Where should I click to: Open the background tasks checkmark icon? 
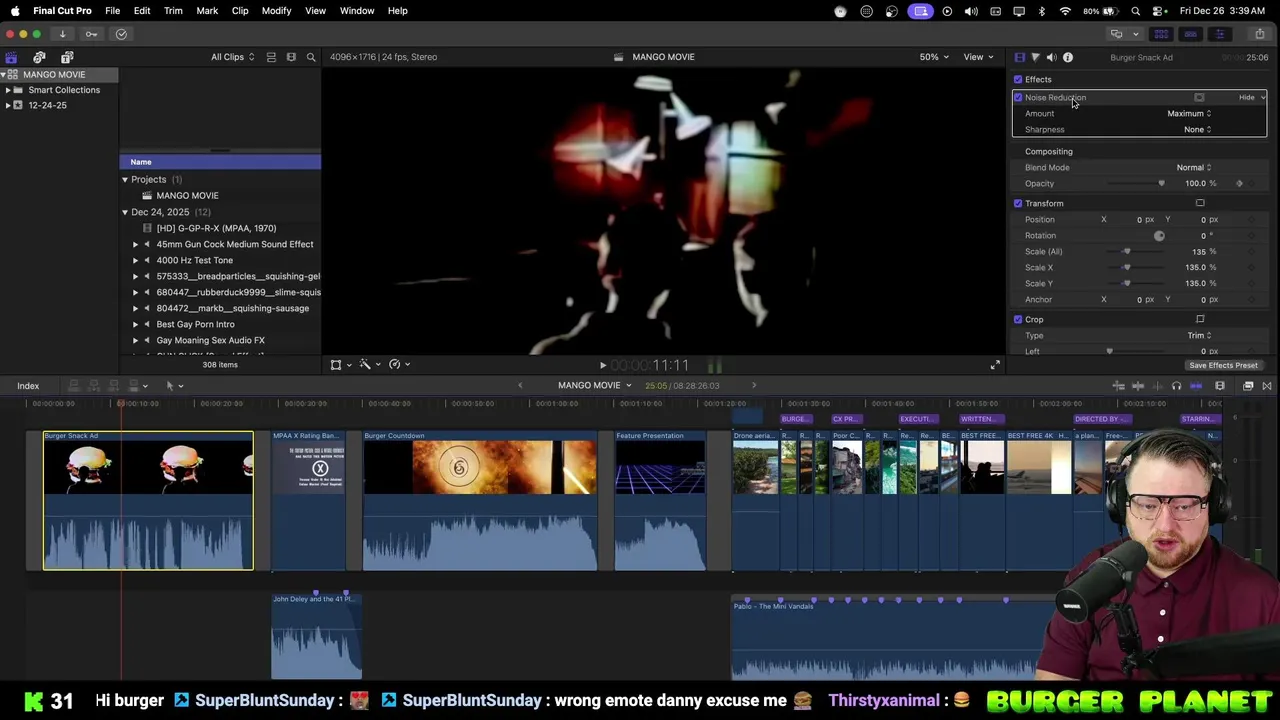pyautogui.click(x=121, y=34)
